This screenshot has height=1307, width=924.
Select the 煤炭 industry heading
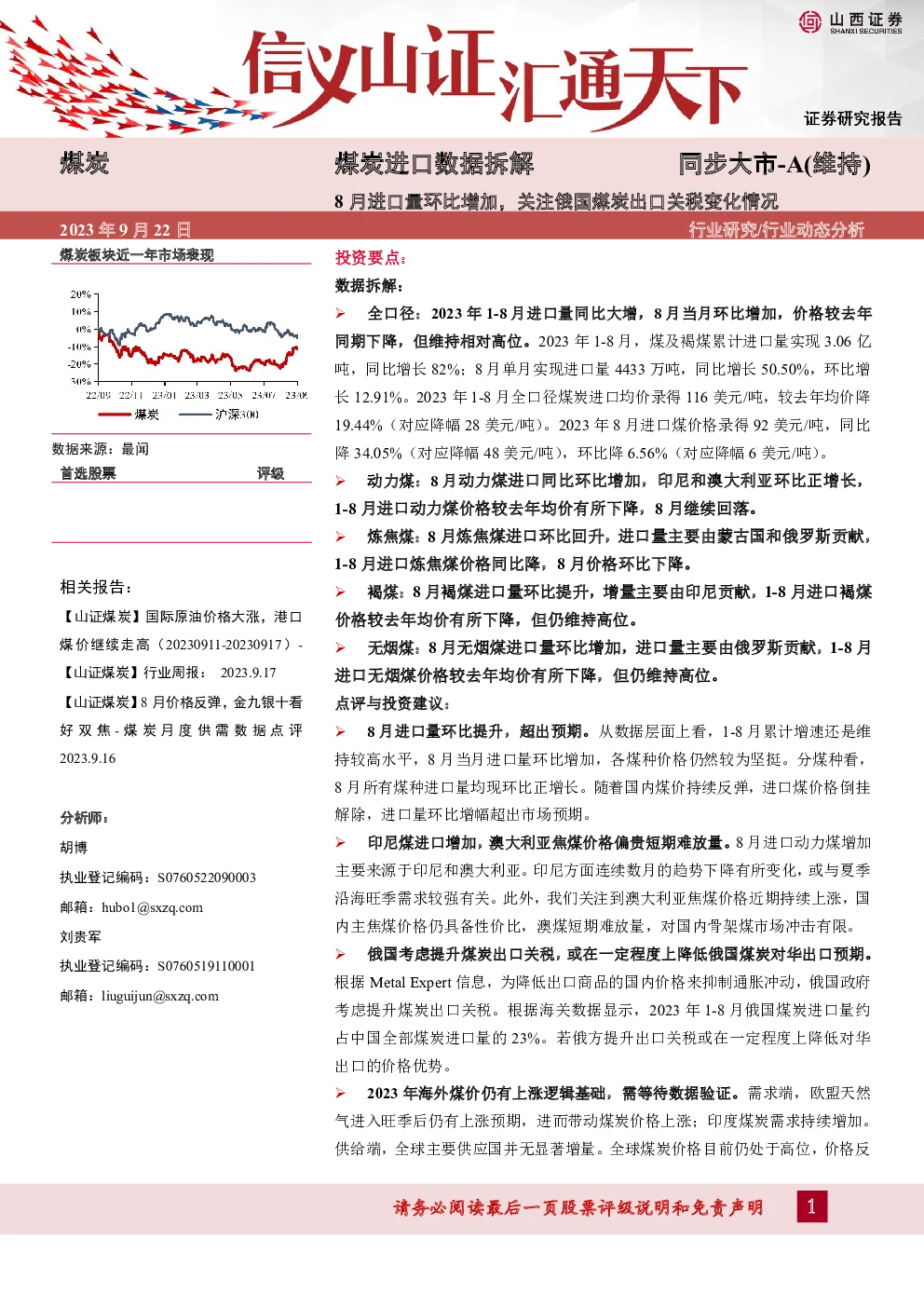85,164
